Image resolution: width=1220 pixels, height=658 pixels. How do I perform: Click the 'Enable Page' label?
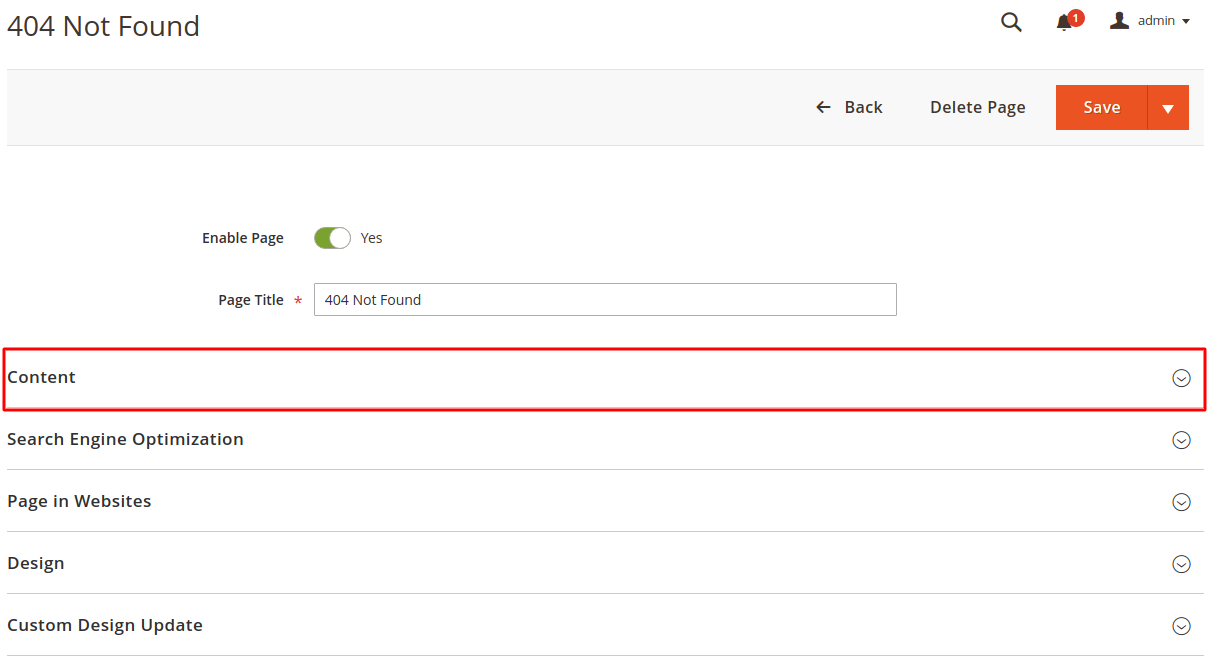(x=243, y=238)
